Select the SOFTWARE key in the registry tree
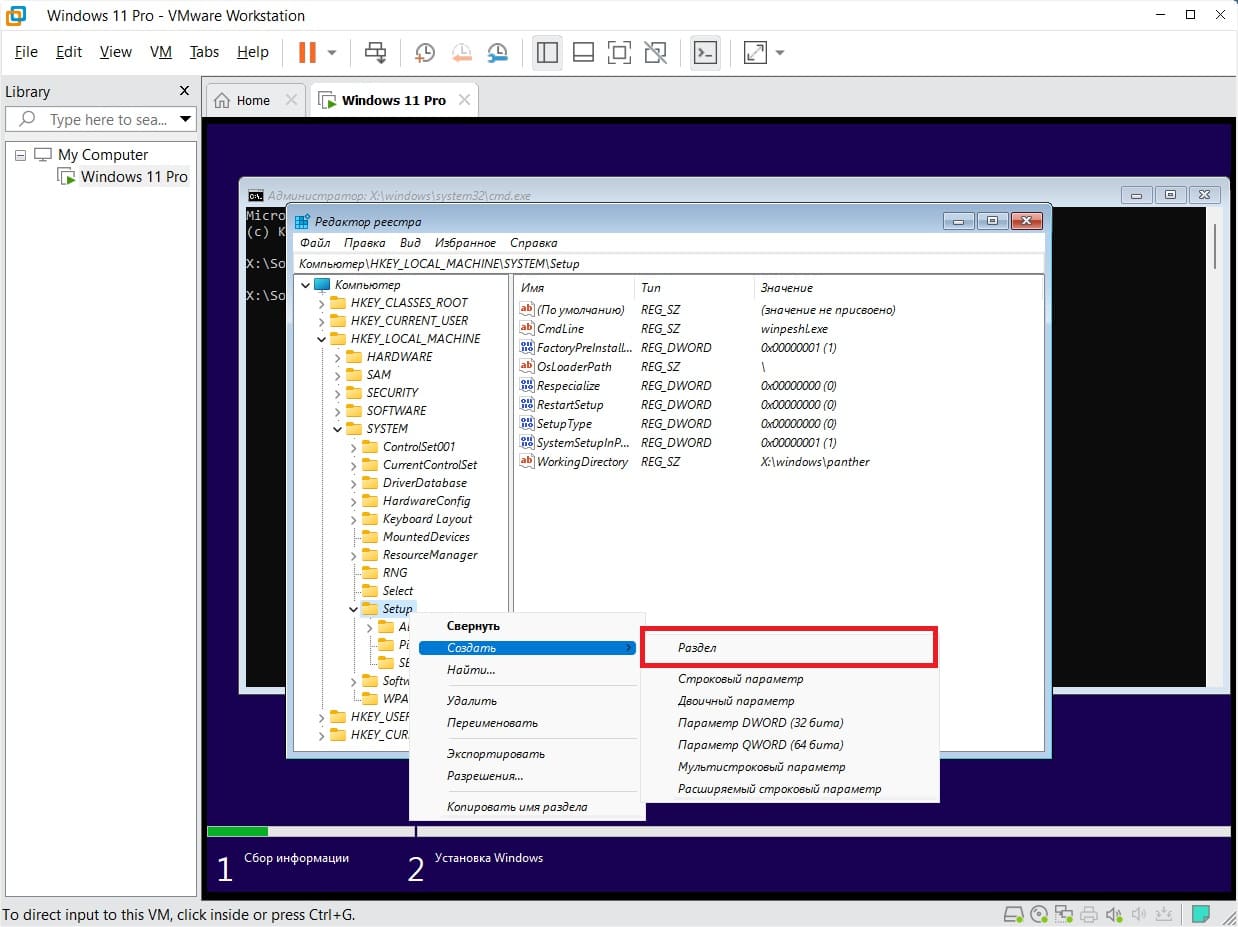Image resolution: width=1238 pixels, height=927 pixels. [396, 411]
